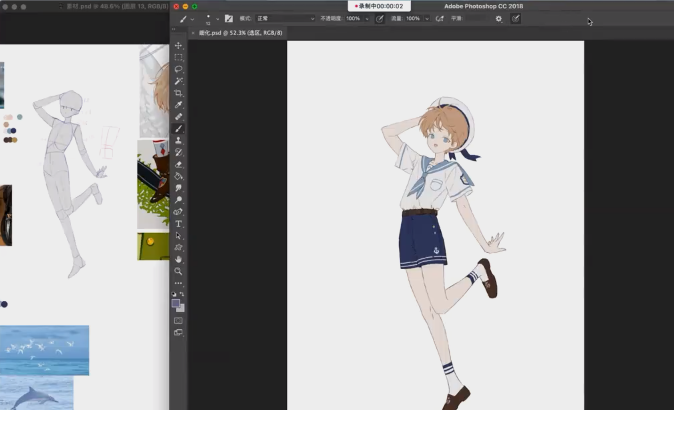This screenshot has height=433, width=674.
Task: Toggle pressure for brush size
Action: coord(516,18)
